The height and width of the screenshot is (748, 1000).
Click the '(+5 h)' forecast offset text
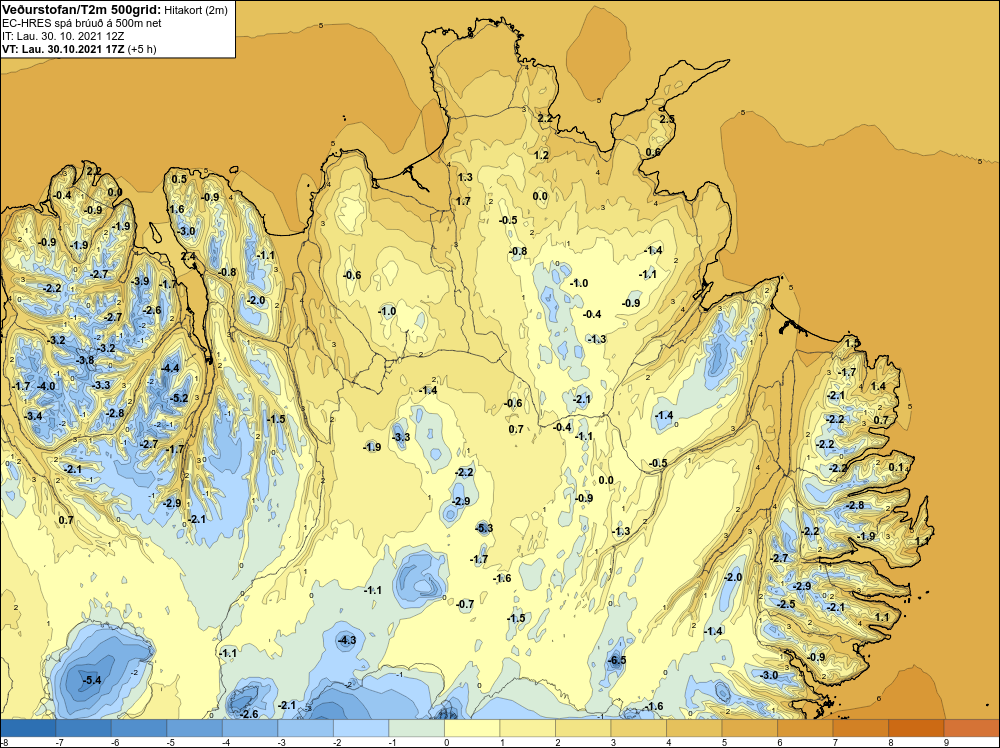click(x=142, y=49)
